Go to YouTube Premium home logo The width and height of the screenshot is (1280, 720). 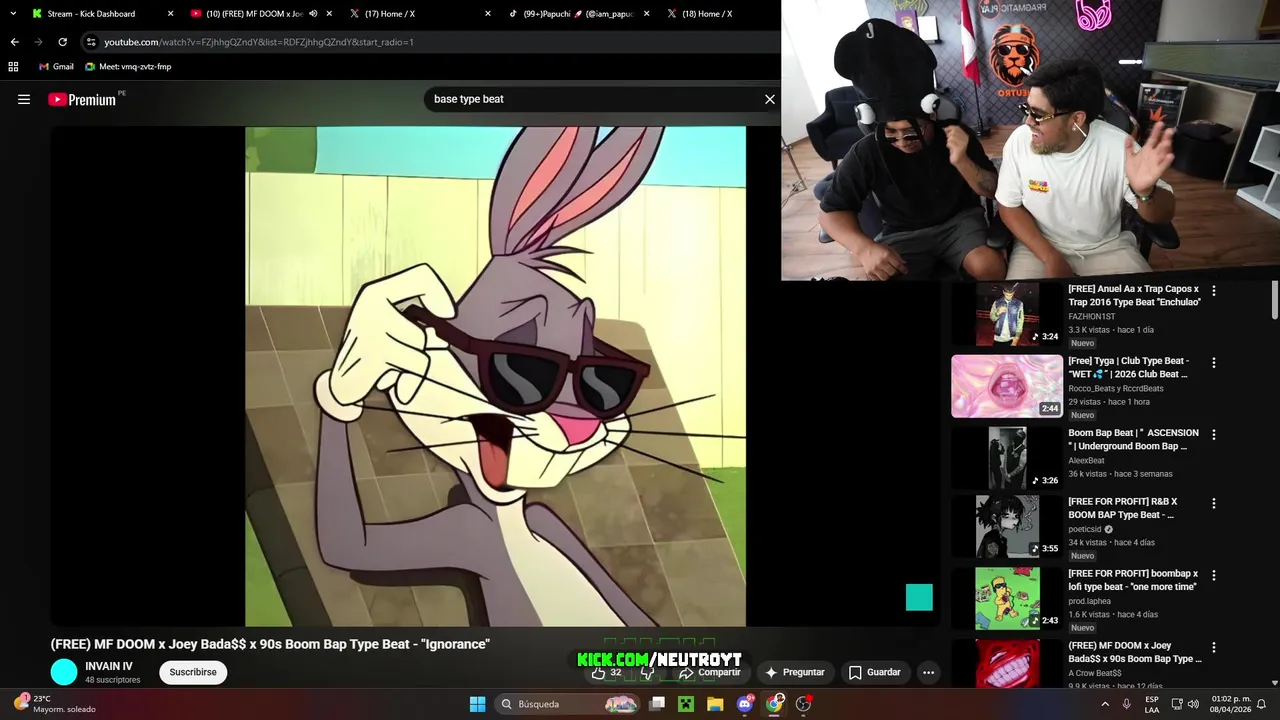(x=83, y=99)
